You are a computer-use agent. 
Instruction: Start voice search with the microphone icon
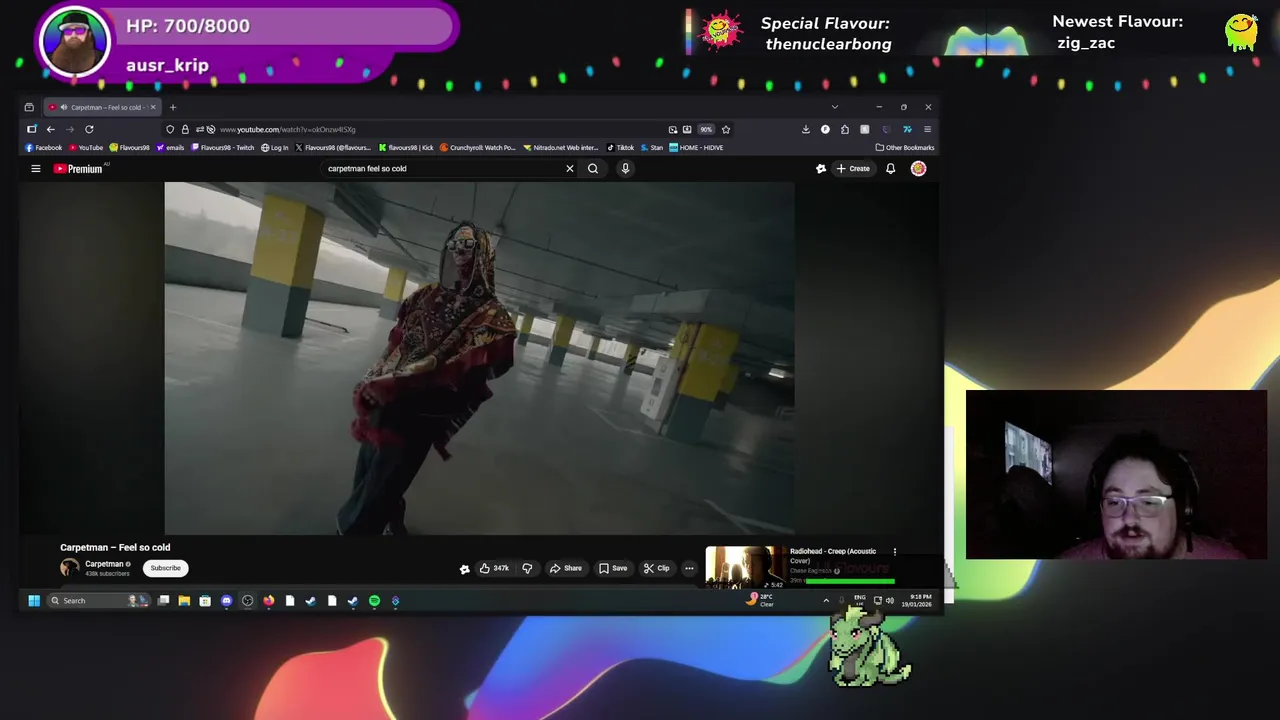(625, 168)
